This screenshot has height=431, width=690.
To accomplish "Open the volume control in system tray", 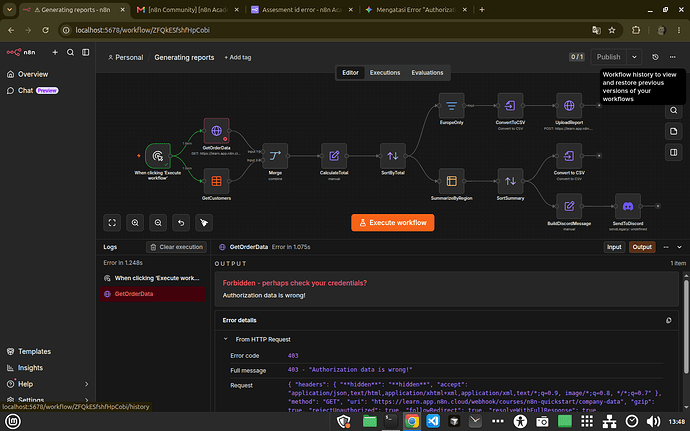I will [x=653, y=421].
